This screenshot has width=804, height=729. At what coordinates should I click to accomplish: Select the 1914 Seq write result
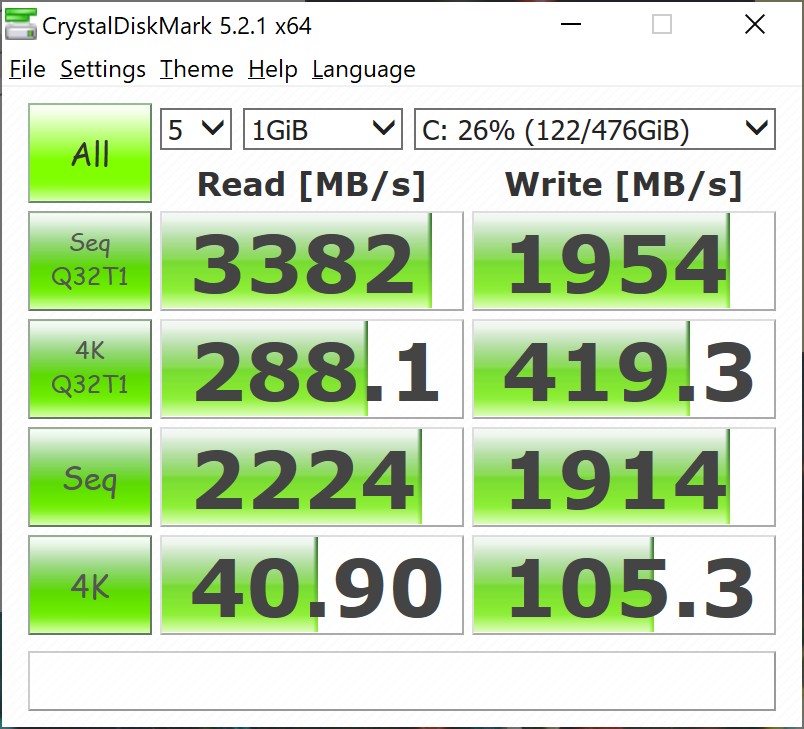pos(624,477)
